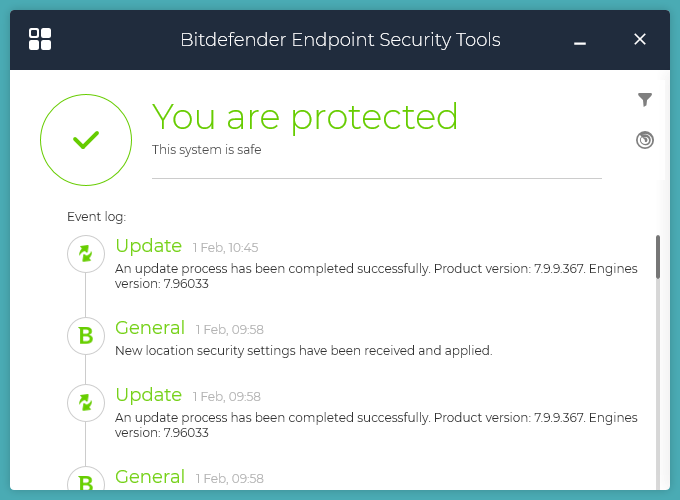Open the modules grid icon in title bar
The width and height of the screenshot is (680, 500).
coord(40,40)
